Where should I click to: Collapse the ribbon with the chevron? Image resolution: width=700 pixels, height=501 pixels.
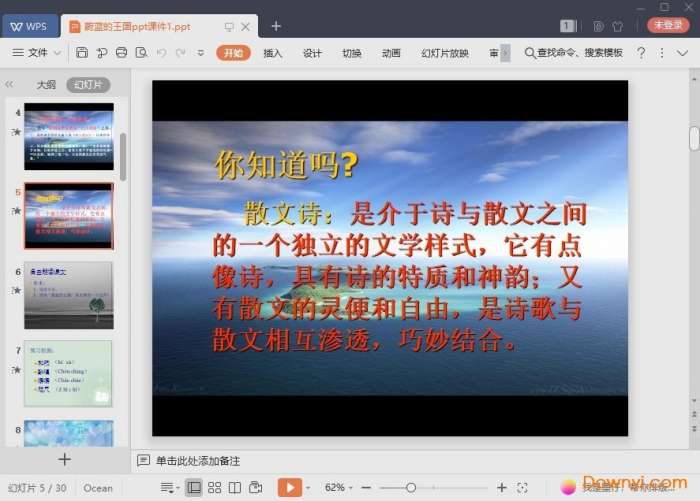point(682,53)
